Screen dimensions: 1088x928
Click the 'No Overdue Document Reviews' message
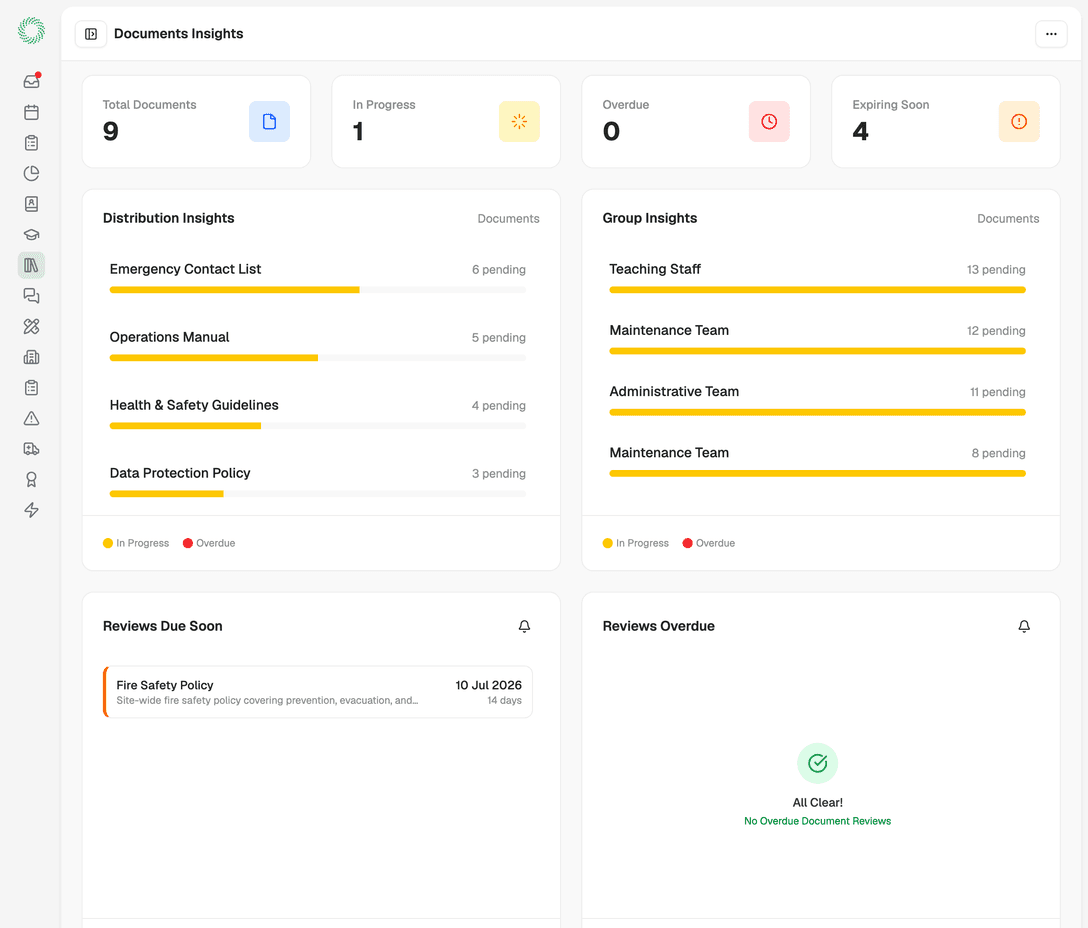pos(817,821)
